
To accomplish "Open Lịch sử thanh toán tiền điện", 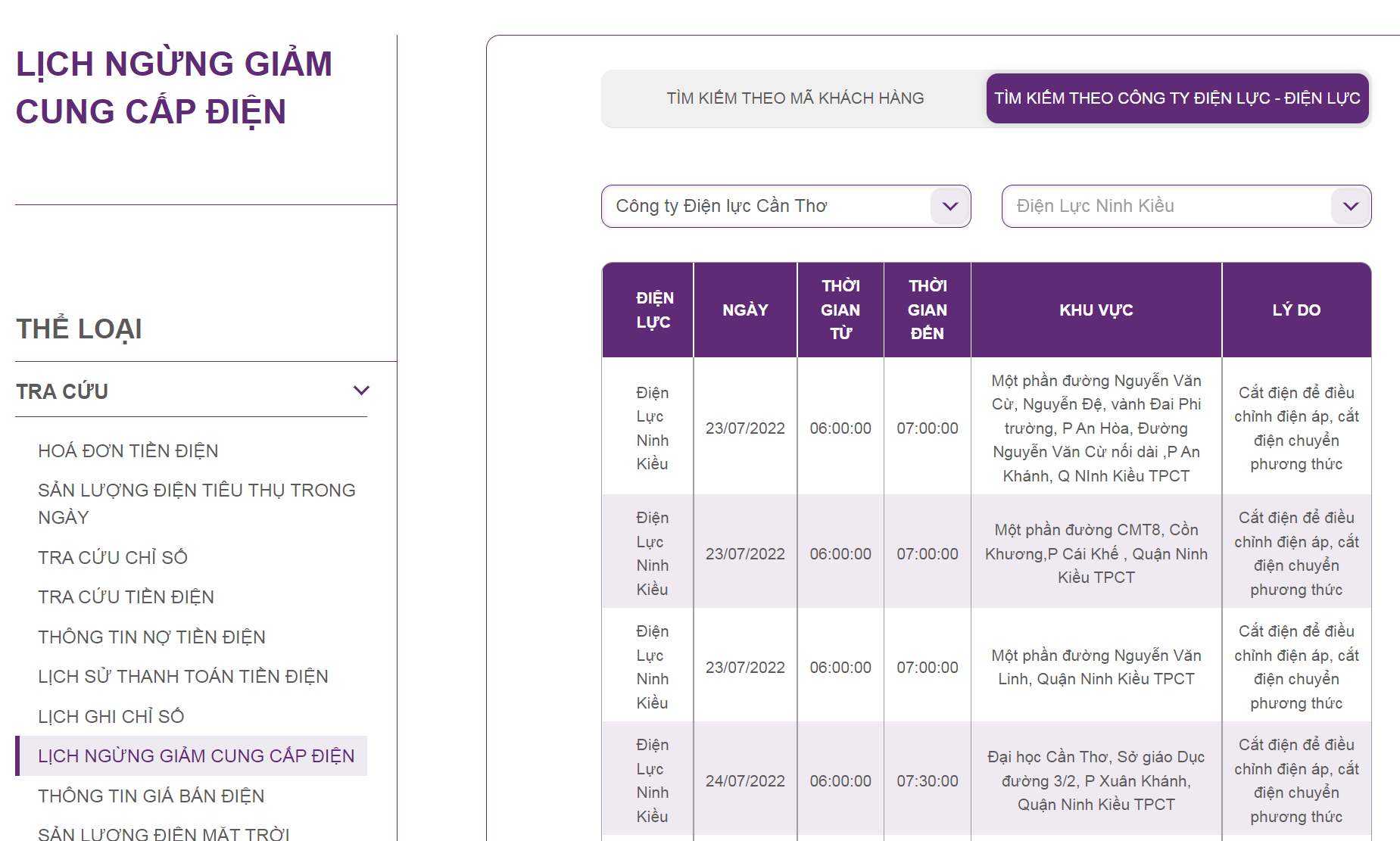I will click(x=182, y=677).
